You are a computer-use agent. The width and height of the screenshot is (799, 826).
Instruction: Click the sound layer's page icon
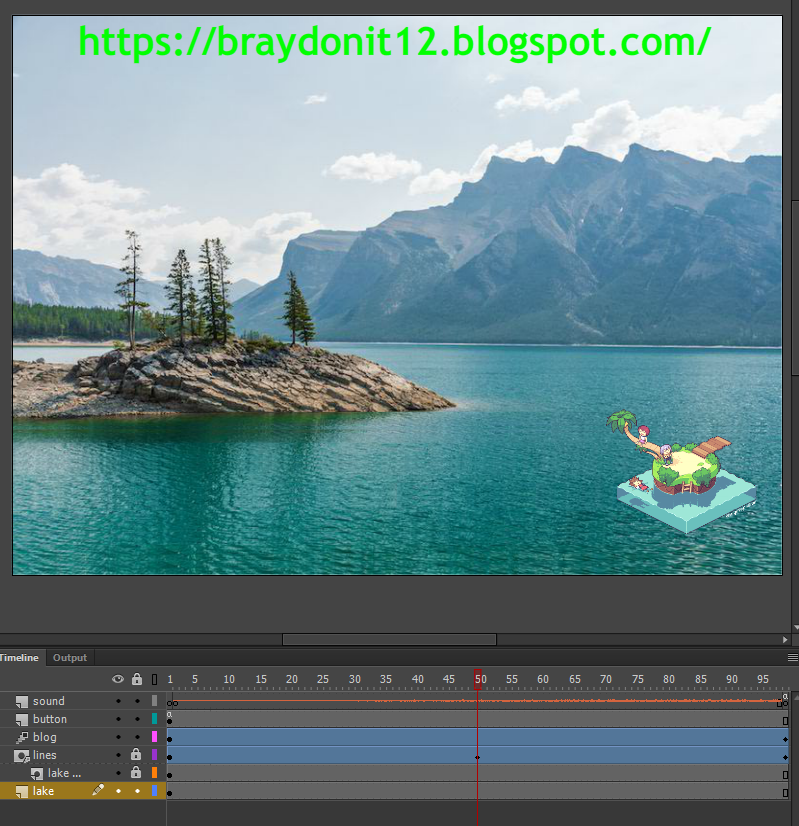[x=22, y=702]
